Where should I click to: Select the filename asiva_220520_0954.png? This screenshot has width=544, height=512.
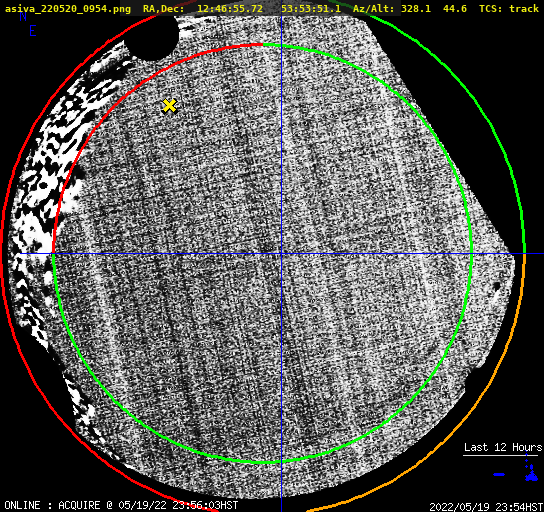[68, 8]
